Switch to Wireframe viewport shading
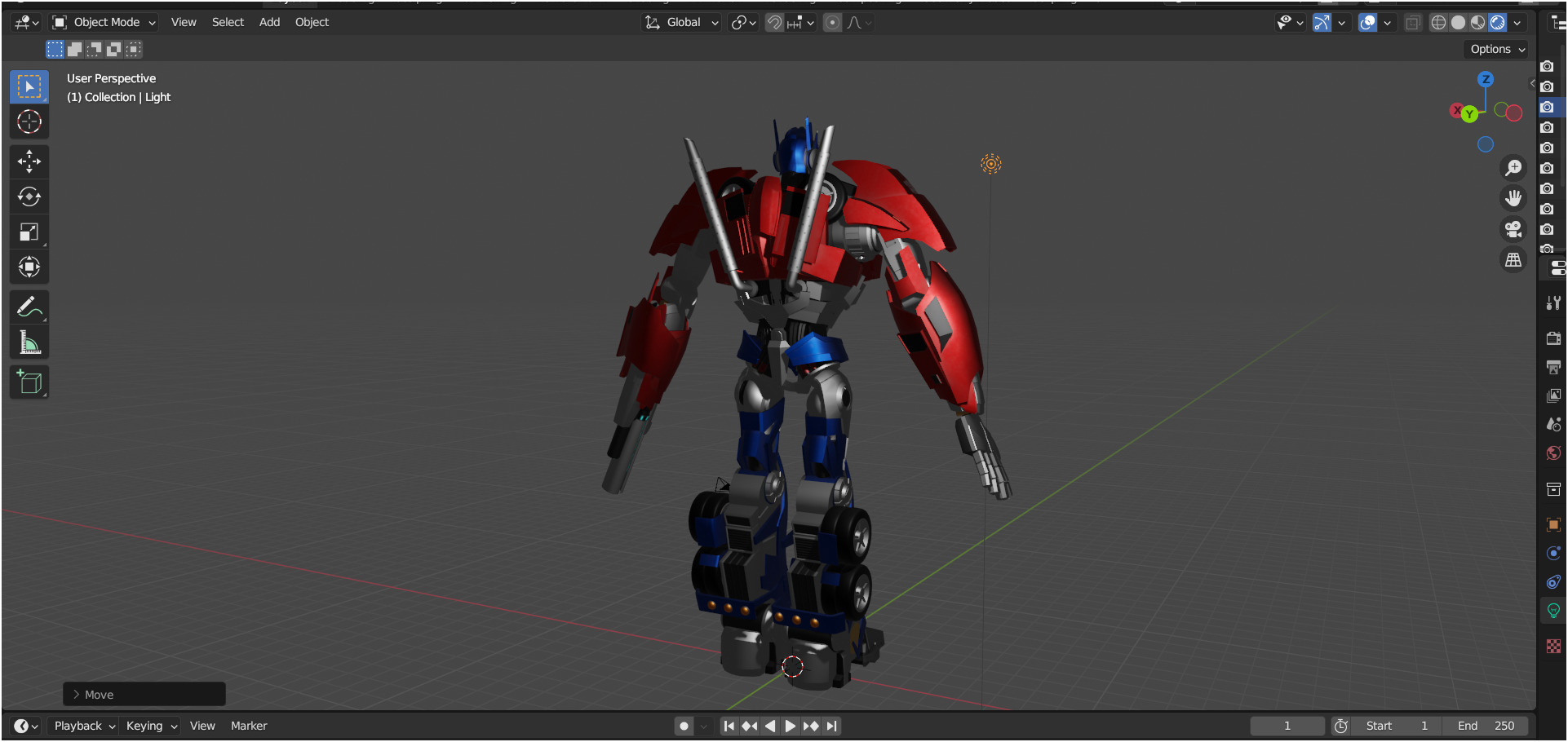Image resolution: width=1568 pixels, height=742 pixels. [x=1439, y=23]
